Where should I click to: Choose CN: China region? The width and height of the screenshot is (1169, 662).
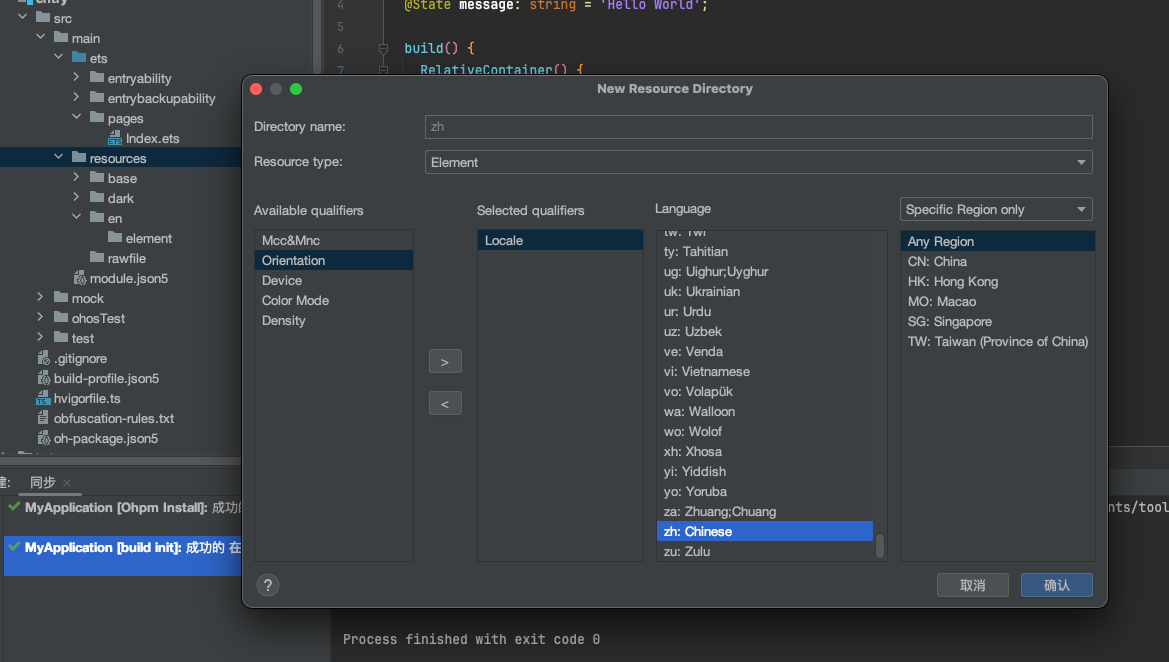coord(998,262)
